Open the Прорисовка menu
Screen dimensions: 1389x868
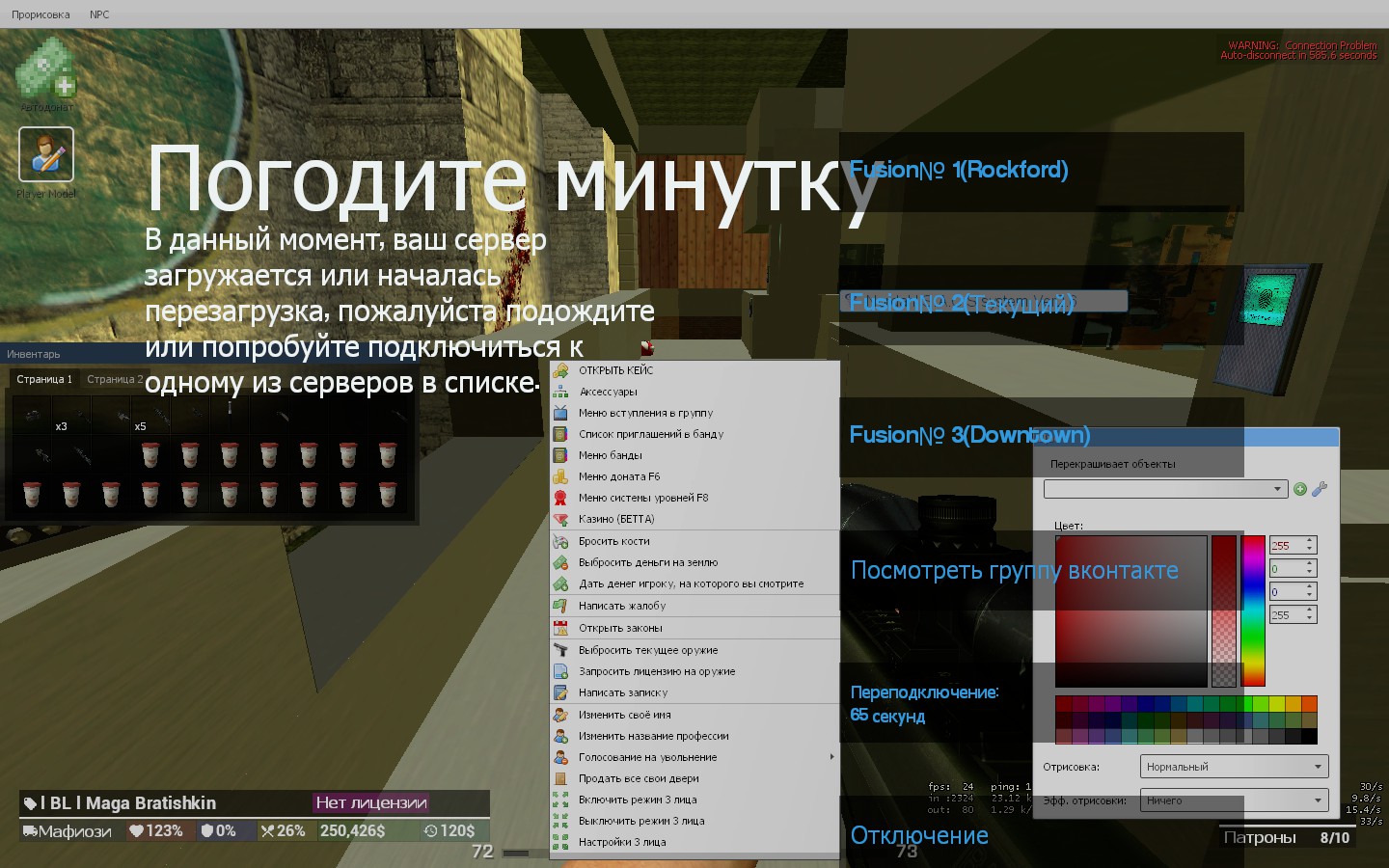pyautogui.click(x=41, y=14)
